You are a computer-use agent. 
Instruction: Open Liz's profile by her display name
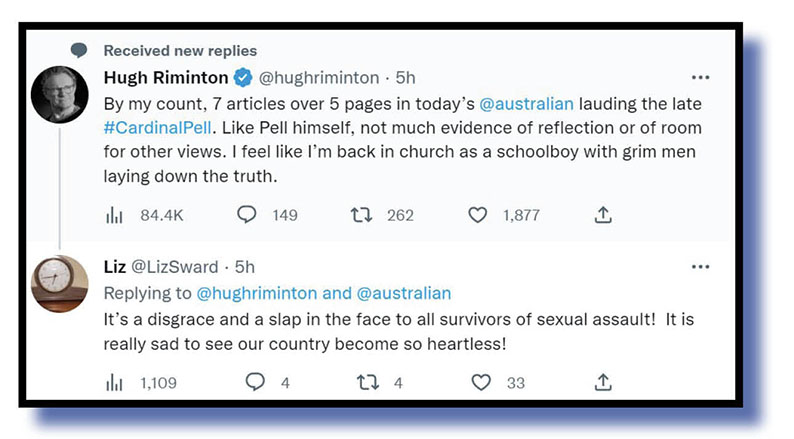pyautogui.click(x=116, y=267)
